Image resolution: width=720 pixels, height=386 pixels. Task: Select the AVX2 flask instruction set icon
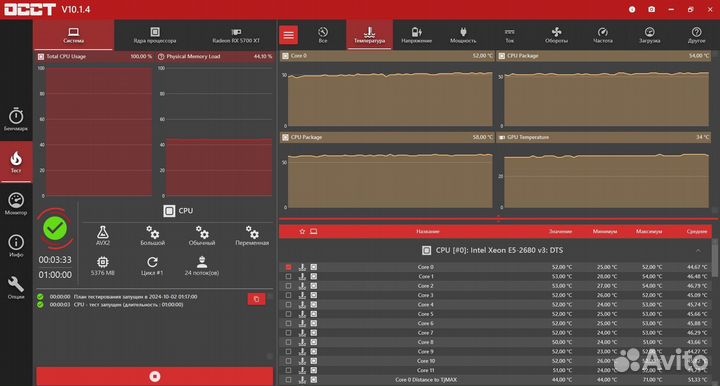click(102, 235)
